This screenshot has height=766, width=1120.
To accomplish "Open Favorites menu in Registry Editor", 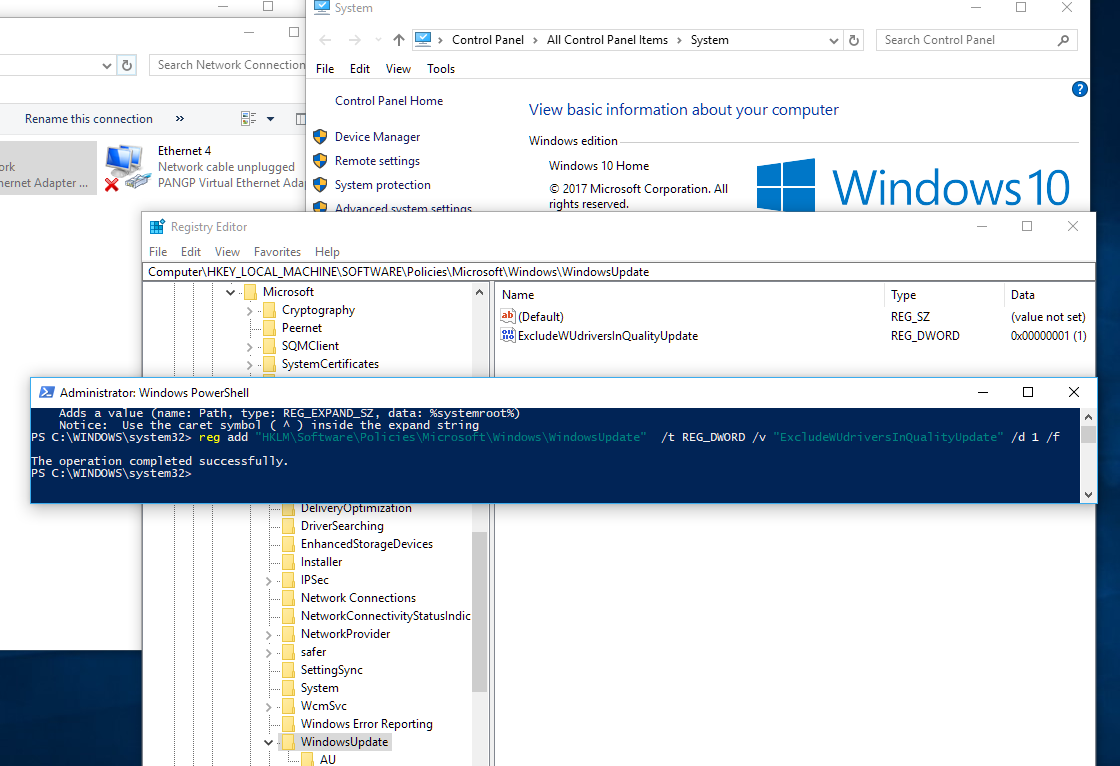I will [277, 252].
